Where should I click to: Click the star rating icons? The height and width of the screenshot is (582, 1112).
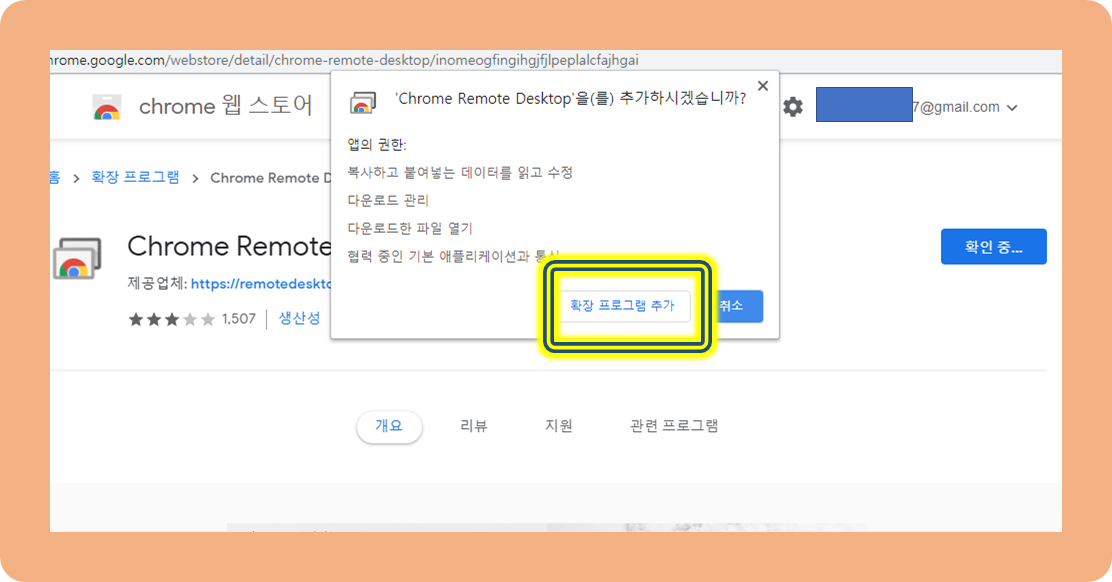click(x=172, y=319)
